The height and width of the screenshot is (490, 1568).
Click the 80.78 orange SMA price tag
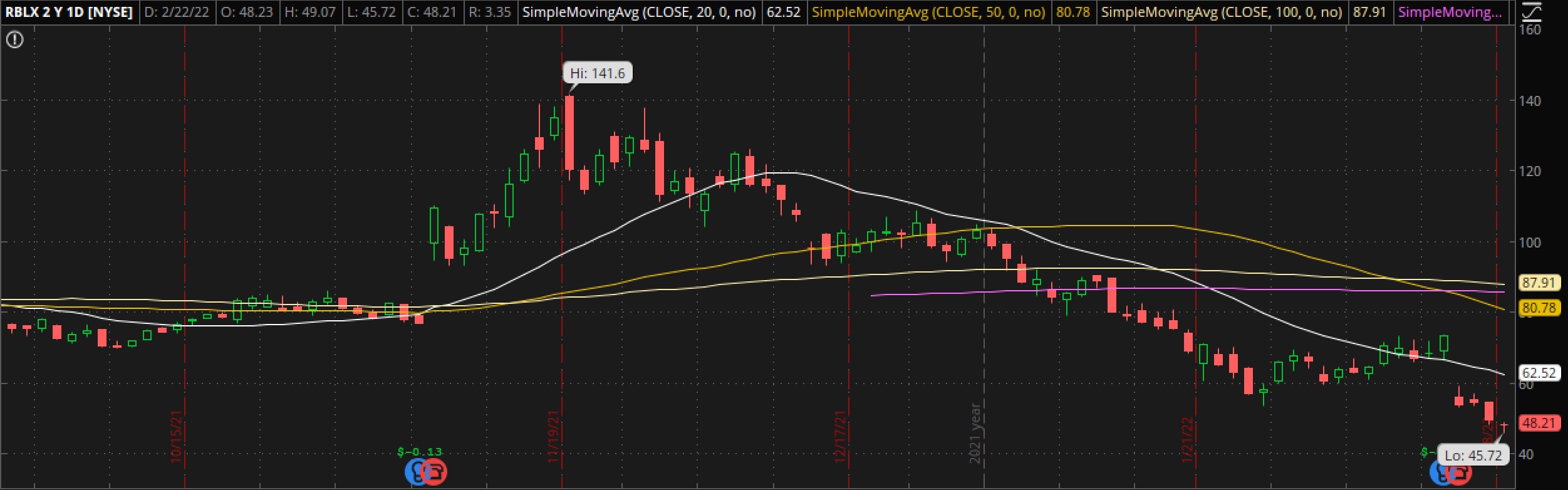(x=1539, y=308)
